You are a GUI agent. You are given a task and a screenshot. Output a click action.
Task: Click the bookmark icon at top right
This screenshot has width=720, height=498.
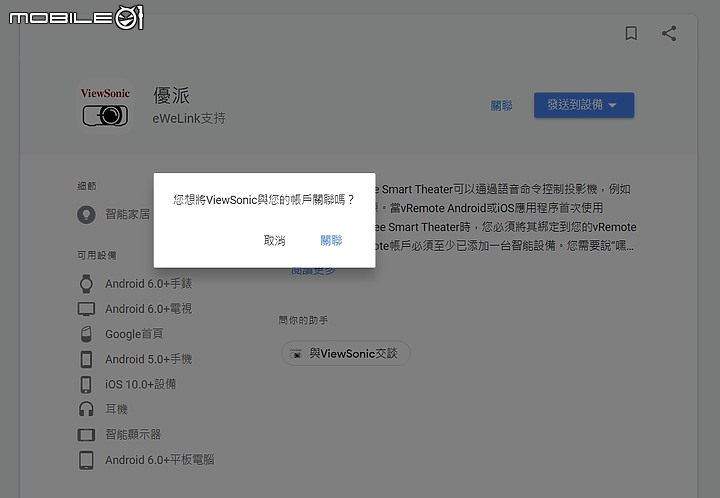[631, 33]
